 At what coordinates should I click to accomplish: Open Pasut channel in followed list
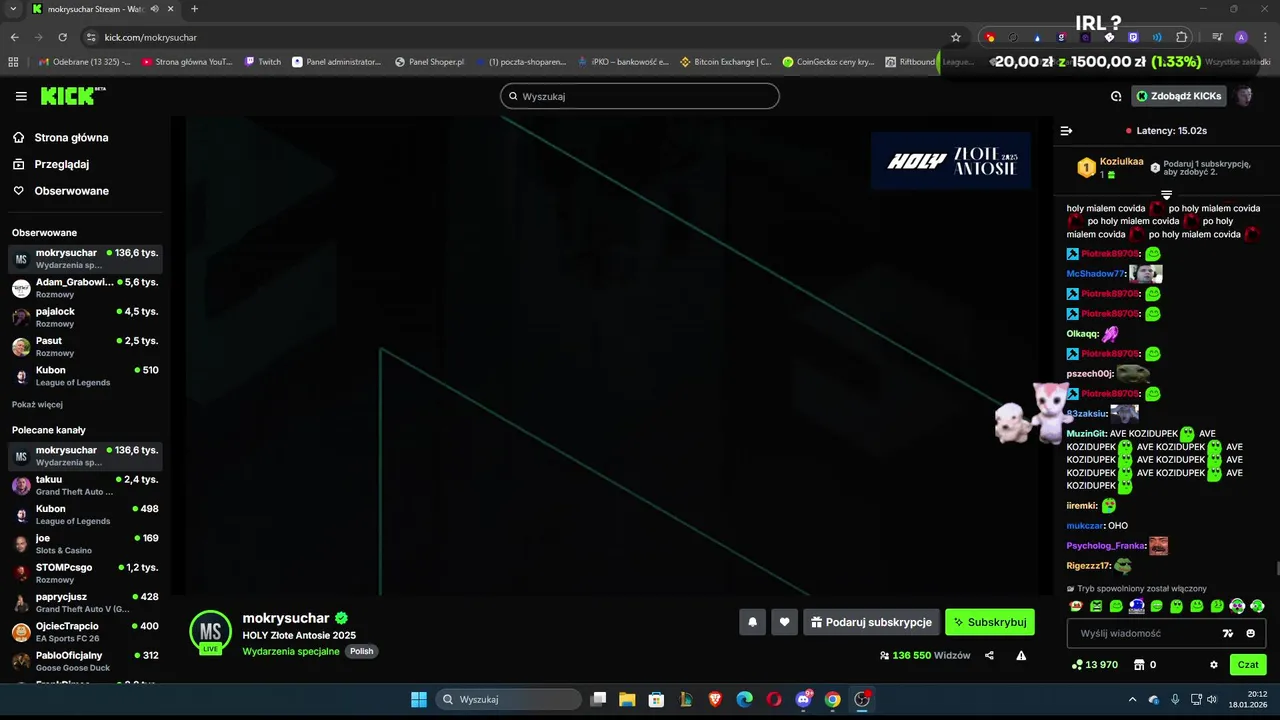coord(85,346)
